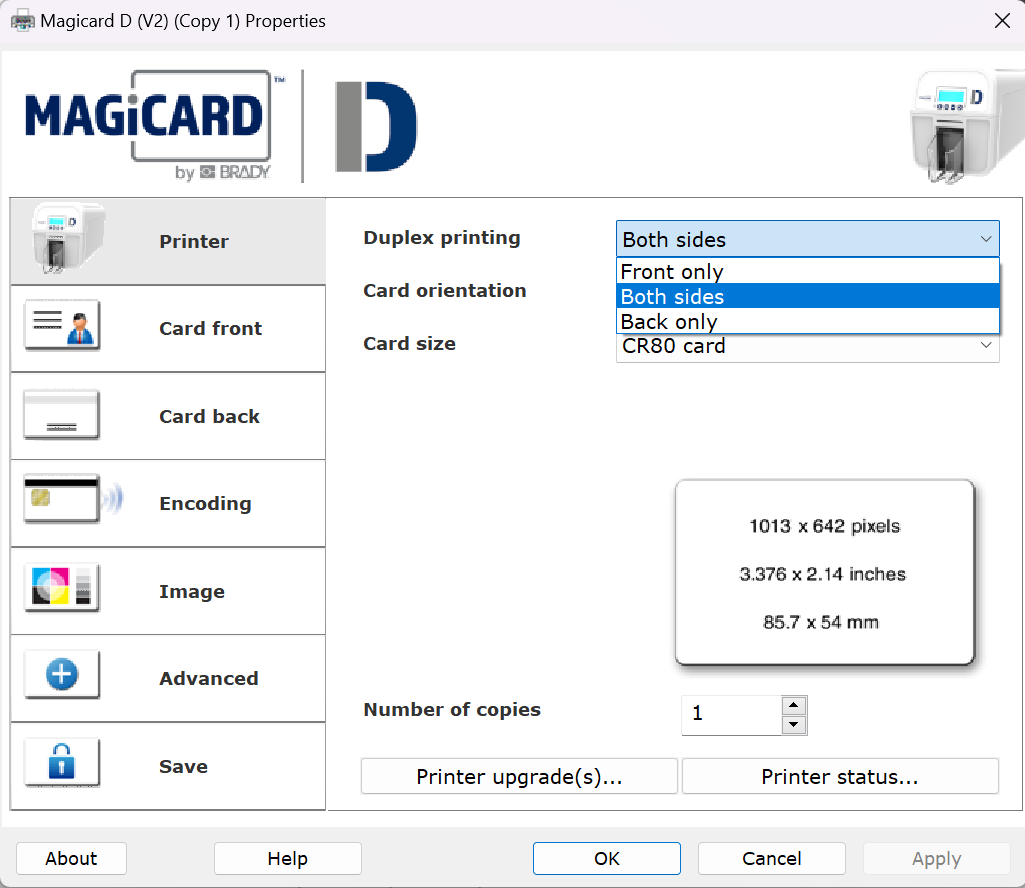
Task: Choose Back only duplex option
Action: click(x=807, y=321)
